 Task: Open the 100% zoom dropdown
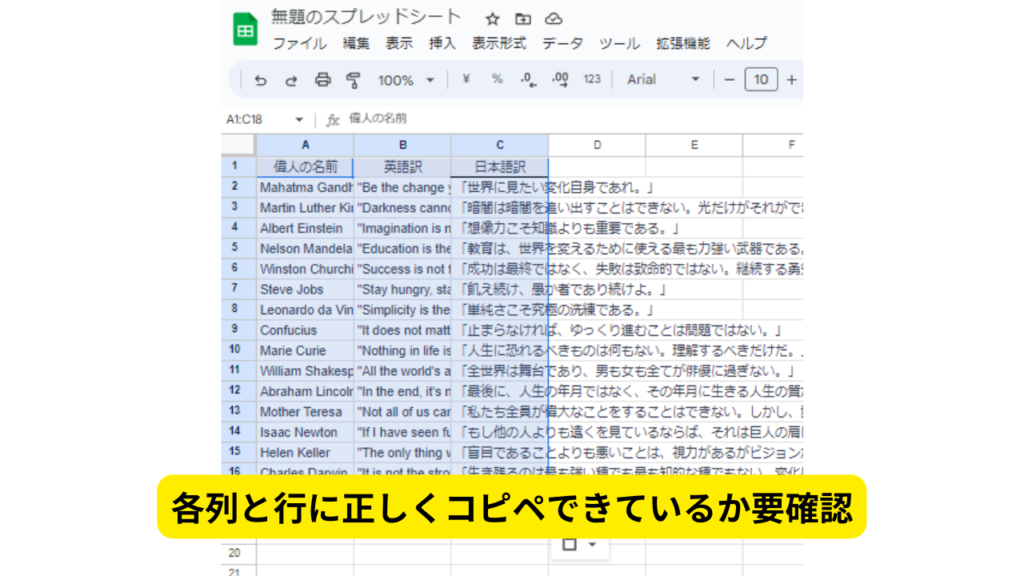click(x=405, y=80)
